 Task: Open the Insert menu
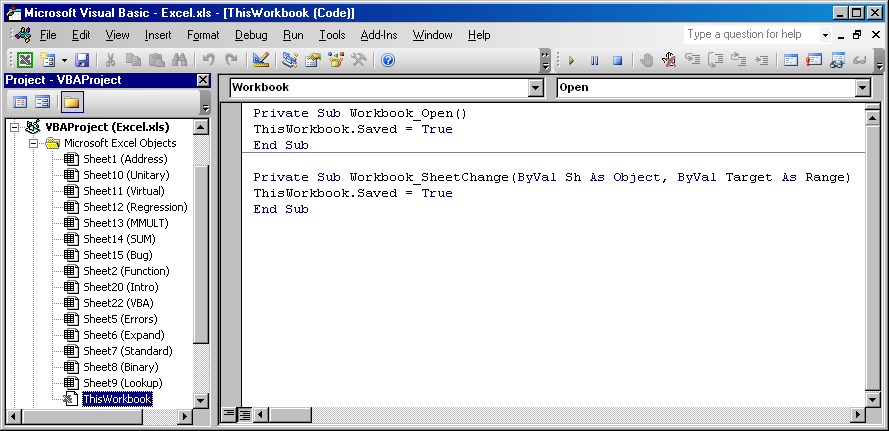158,35
